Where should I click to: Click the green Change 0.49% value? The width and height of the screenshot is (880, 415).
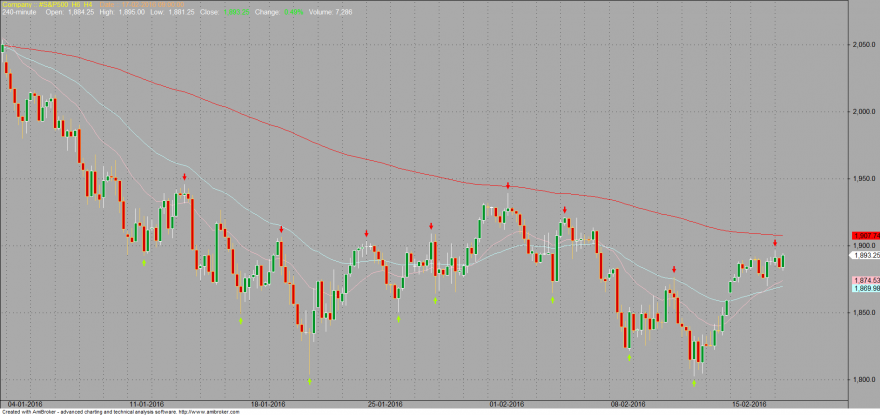[292, 12]
